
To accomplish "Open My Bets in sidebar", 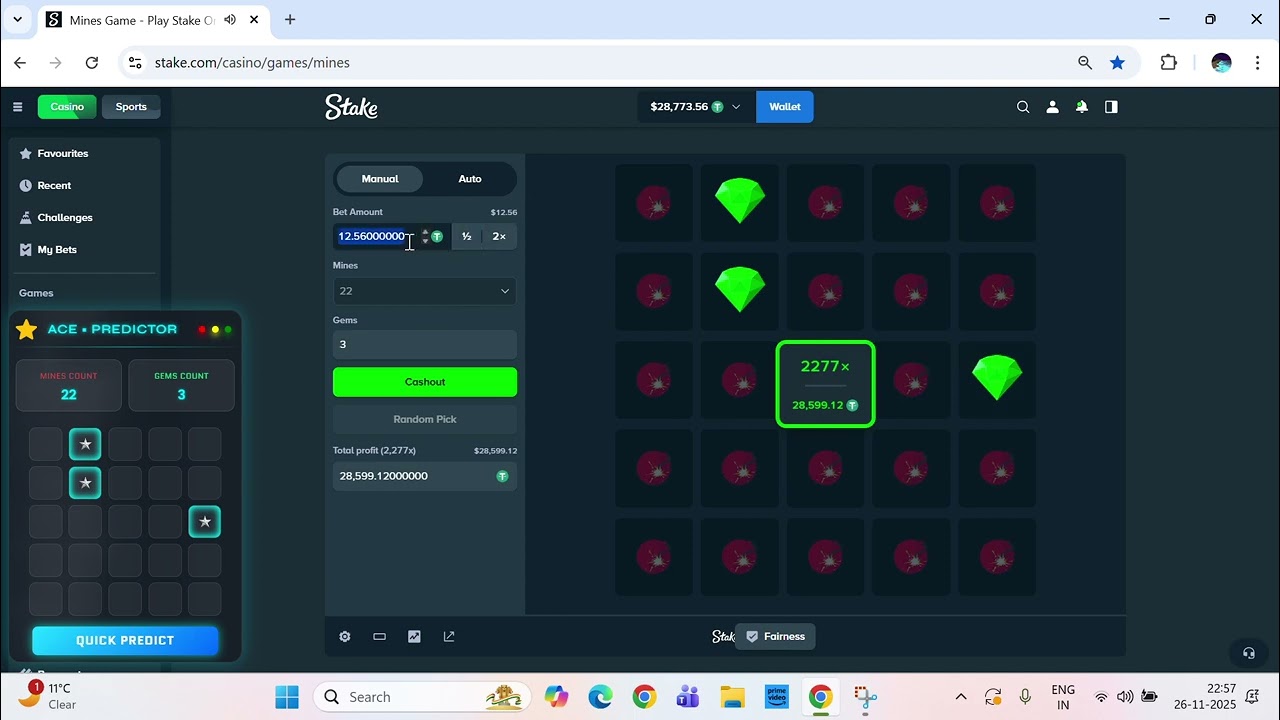I will 57,250.
